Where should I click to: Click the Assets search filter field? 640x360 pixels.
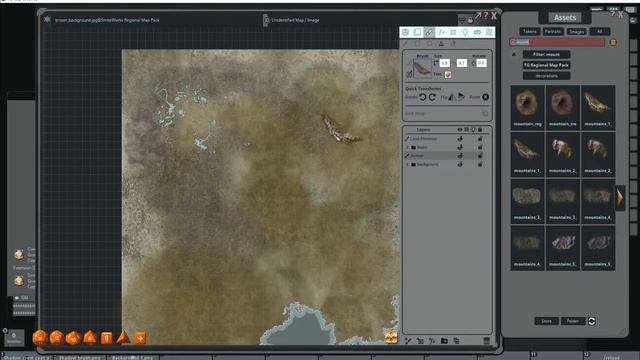(x=557, y=42)
